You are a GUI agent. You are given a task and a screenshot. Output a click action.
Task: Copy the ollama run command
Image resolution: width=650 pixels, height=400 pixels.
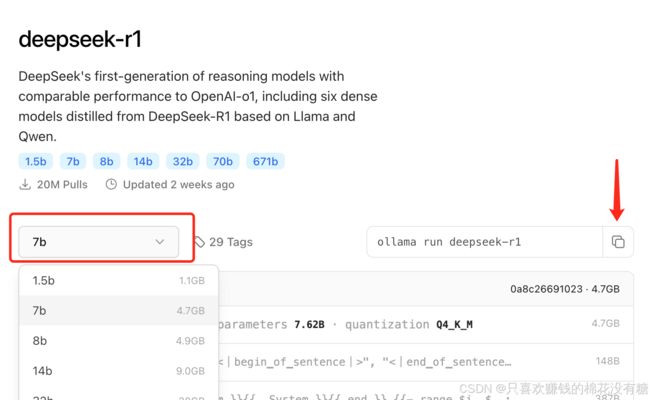tap(618, 242)
